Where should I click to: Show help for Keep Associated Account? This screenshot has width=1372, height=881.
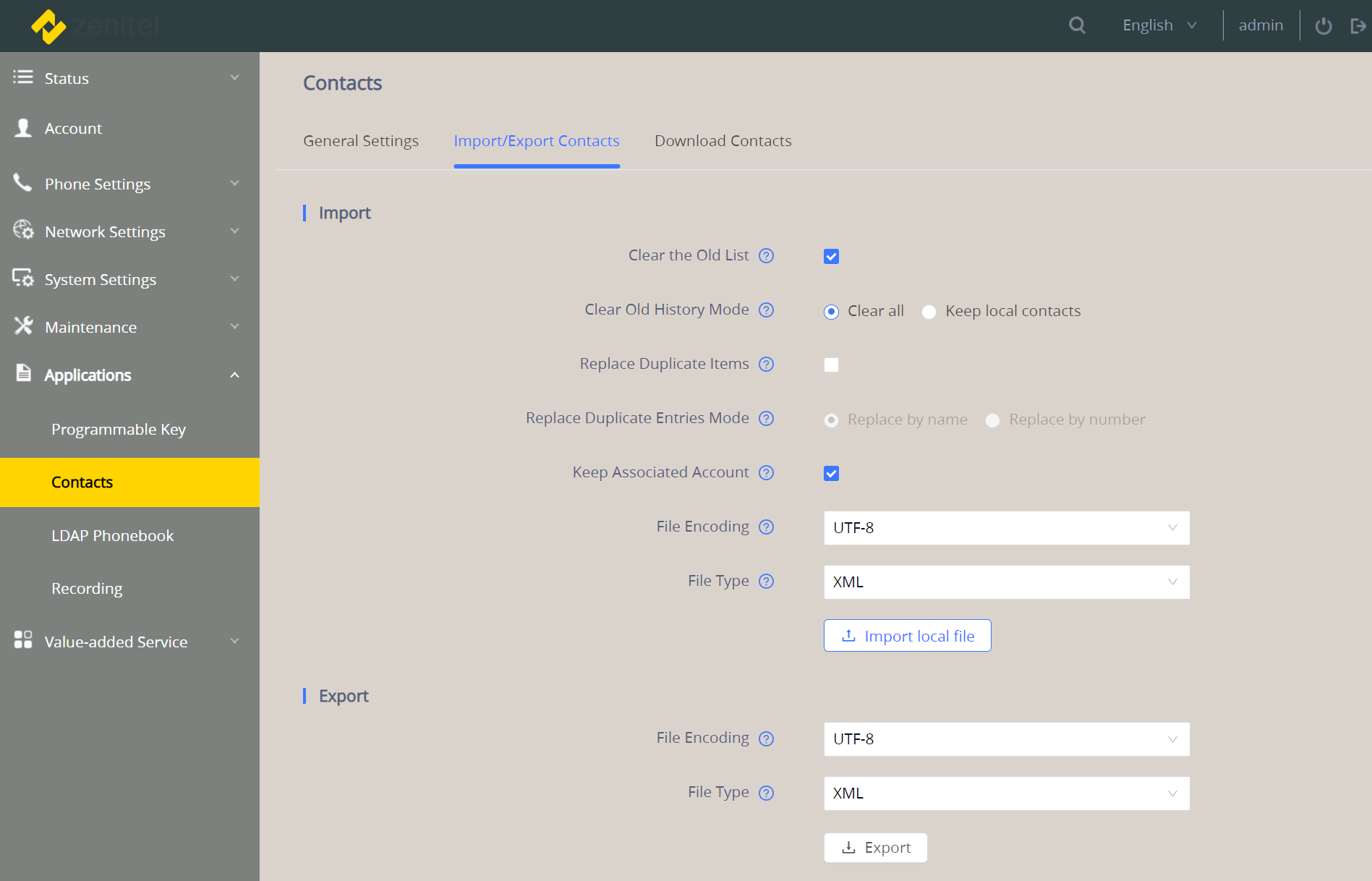coord(766,472)
